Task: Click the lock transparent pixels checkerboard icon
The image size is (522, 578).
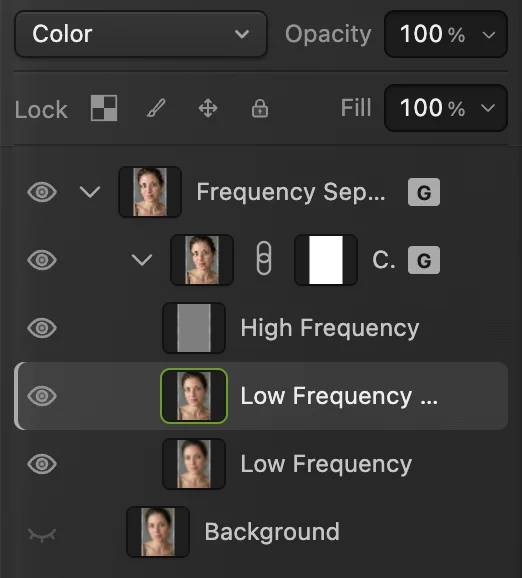Action: tap(104, 108)
